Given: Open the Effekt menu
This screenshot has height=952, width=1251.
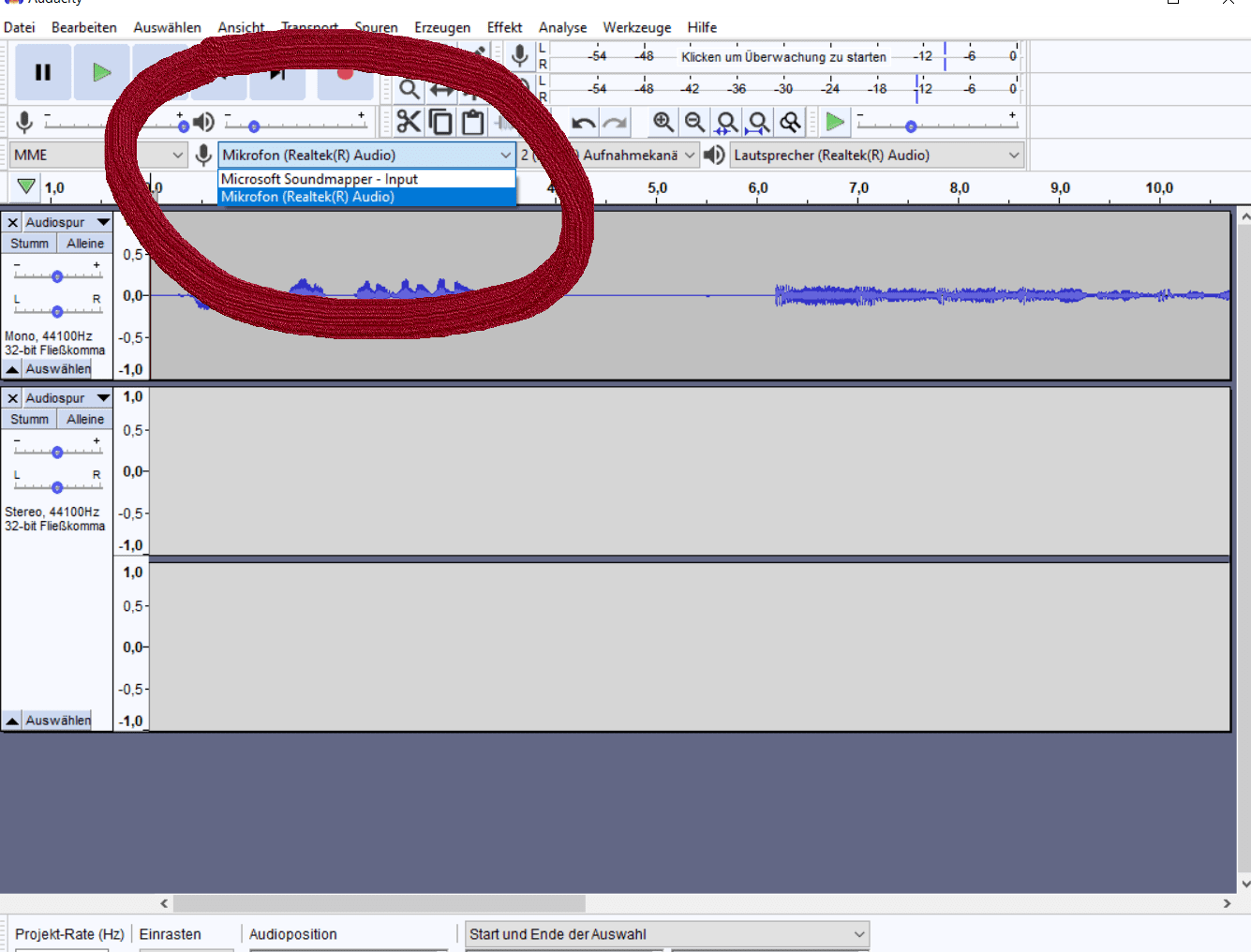Looking at the screenshot, I should pos(504,27).
